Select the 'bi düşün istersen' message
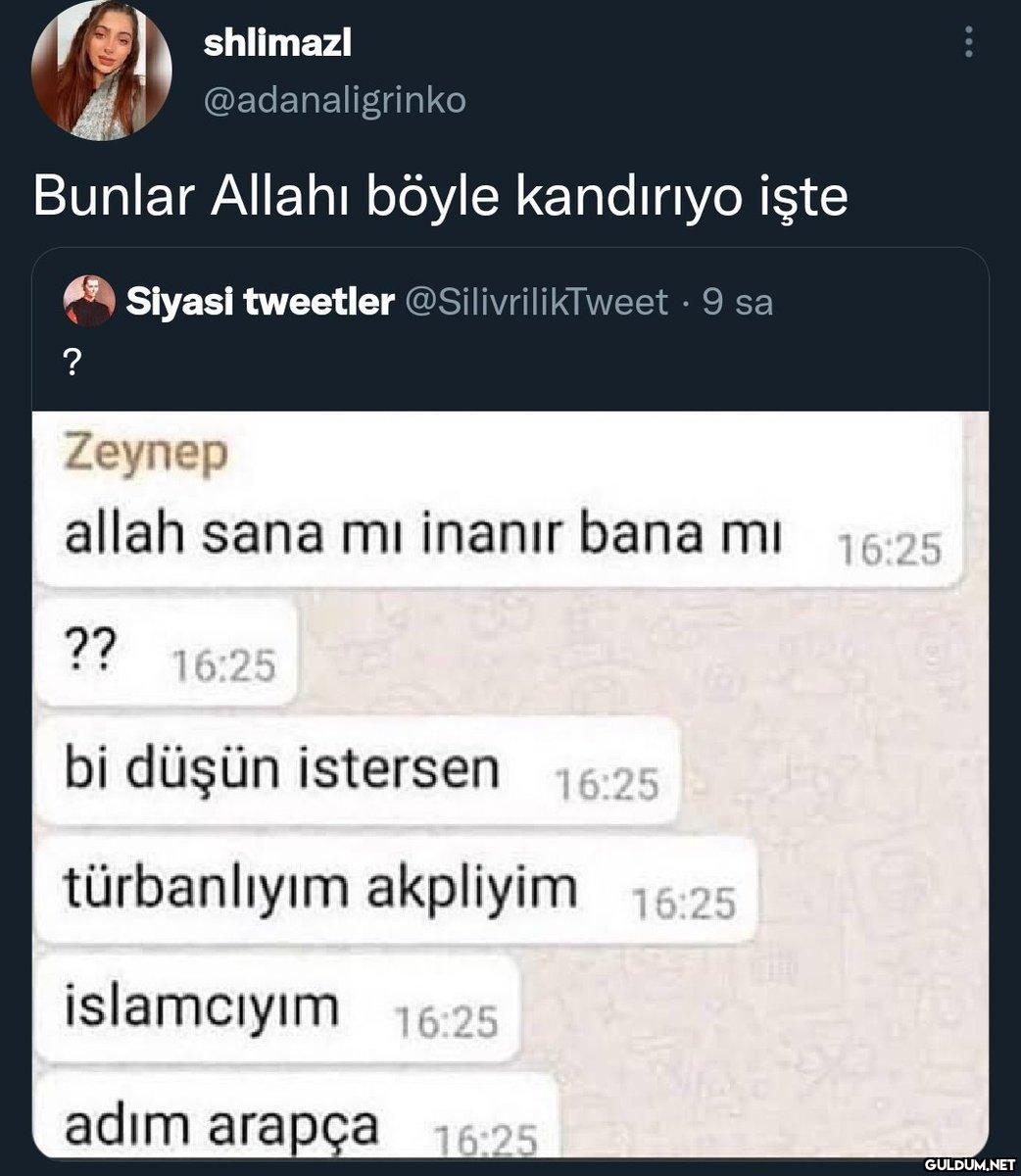 pos(357,770)
